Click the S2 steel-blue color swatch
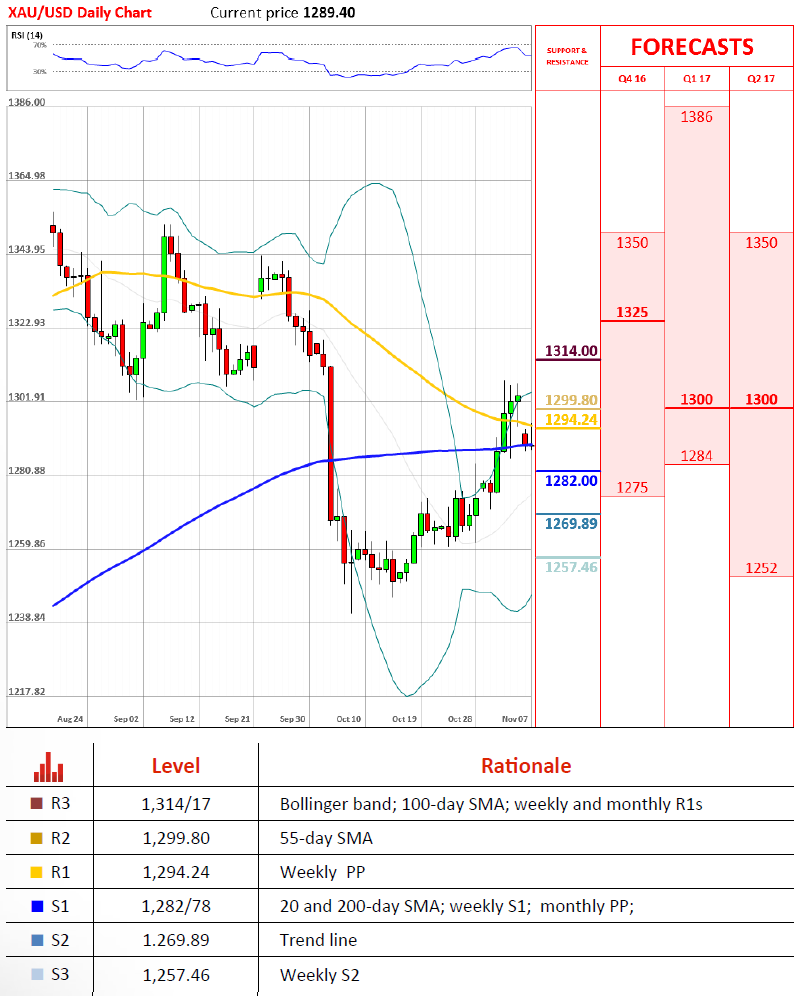The width and height of the screenshot is (802, 996). point(37,940)
